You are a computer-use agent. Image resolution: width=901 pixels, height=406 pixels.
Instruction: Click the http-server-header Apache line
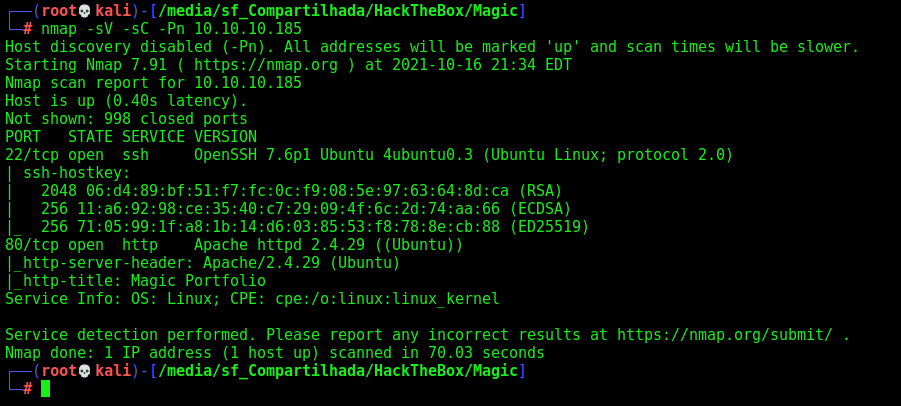[x=203, y=263]
